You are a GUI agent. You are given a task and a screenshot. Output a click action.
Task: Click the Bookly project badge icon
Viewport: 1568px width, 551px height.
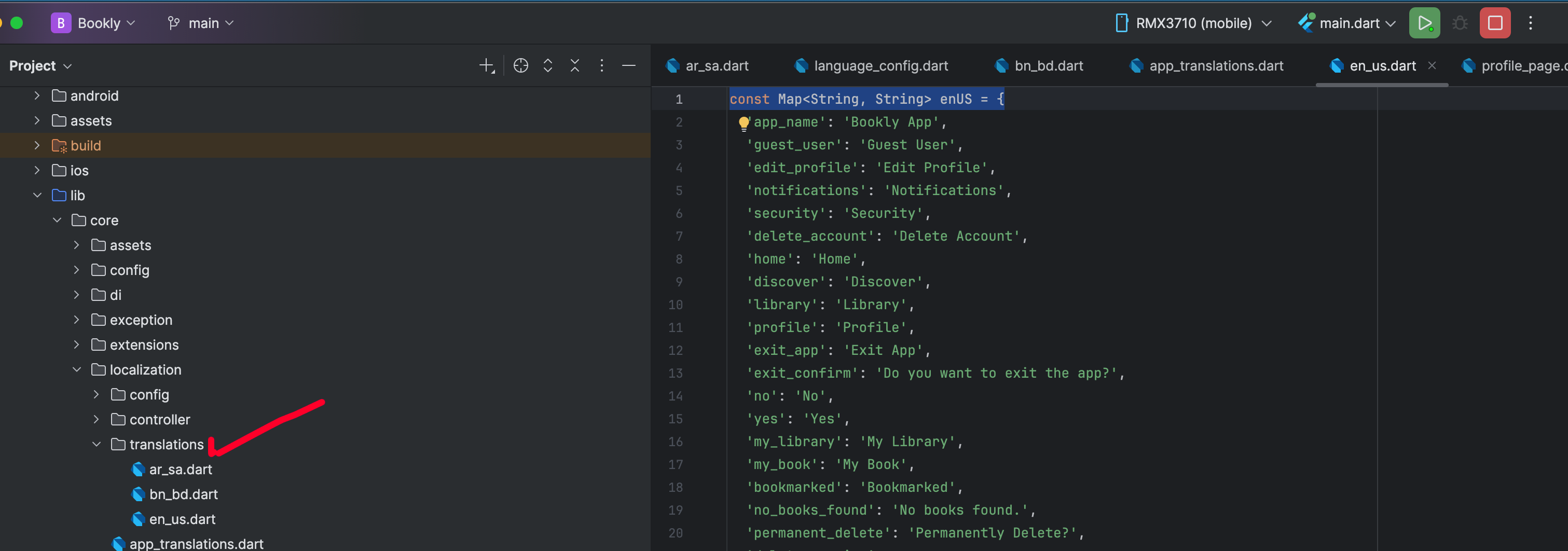(x=61, y=23)
